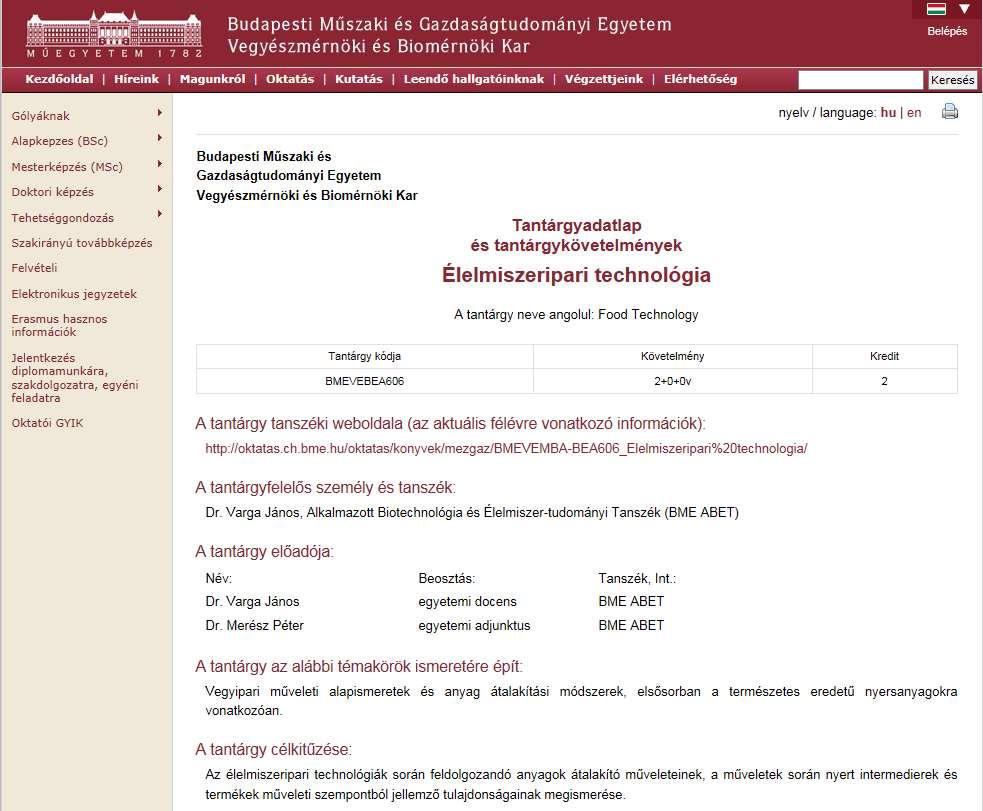This screenshot has width=983, height=811.
Task: Open the Magunkról menu item
Action: [x=213, y=79]
